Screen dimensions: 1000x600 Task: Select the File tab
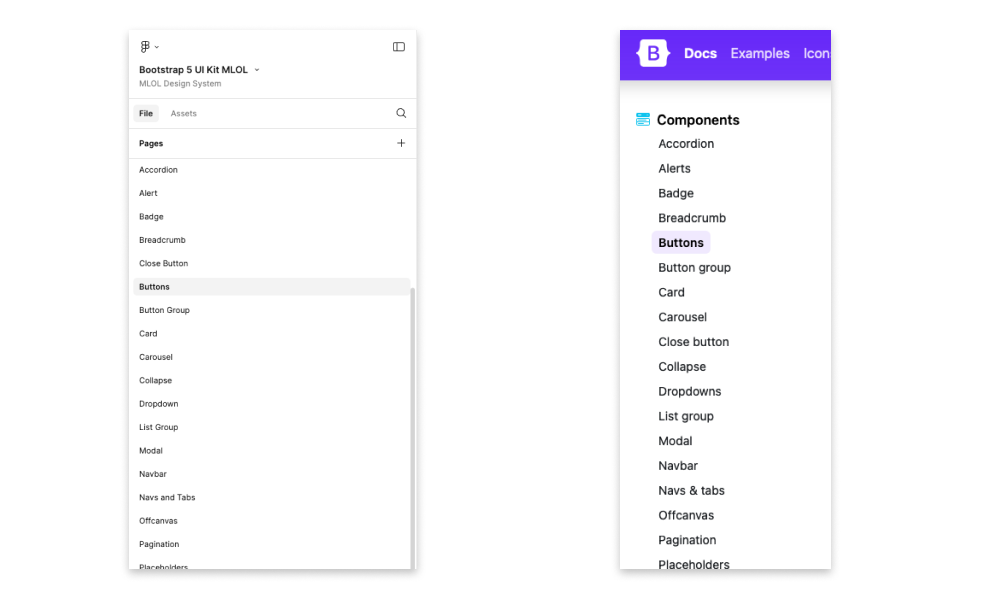[146, 114]
